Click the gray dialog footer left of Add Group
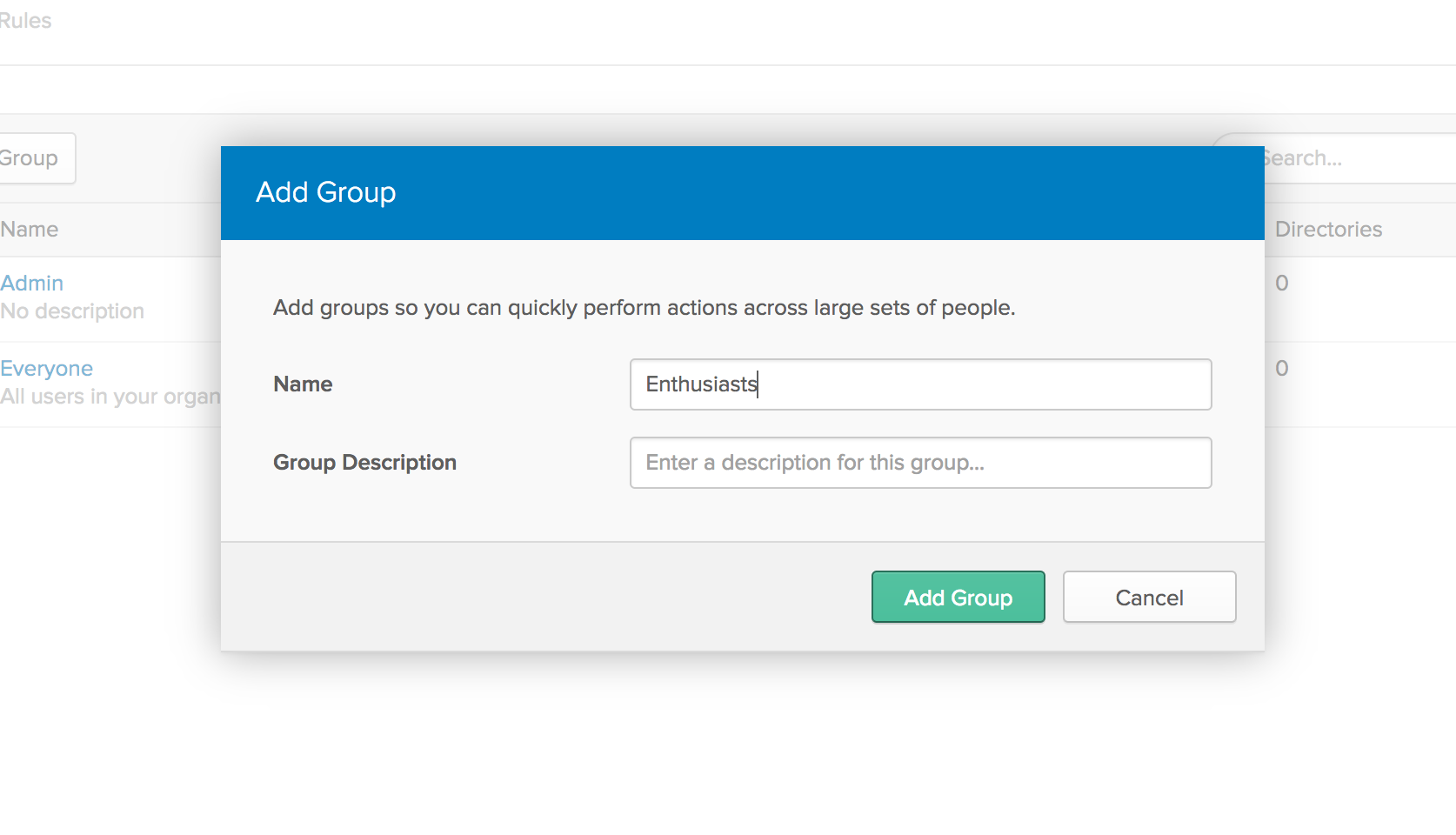 (x=539, y=597)
